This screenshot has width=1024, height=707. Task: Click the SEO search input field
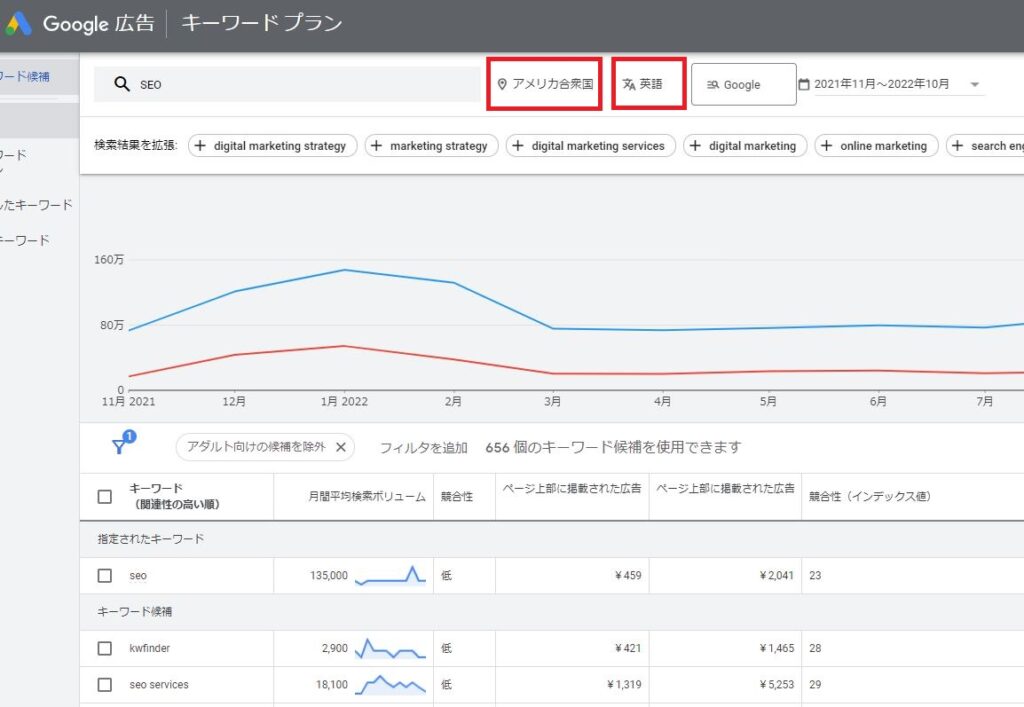pyautogui.click(x=287, y=84)
